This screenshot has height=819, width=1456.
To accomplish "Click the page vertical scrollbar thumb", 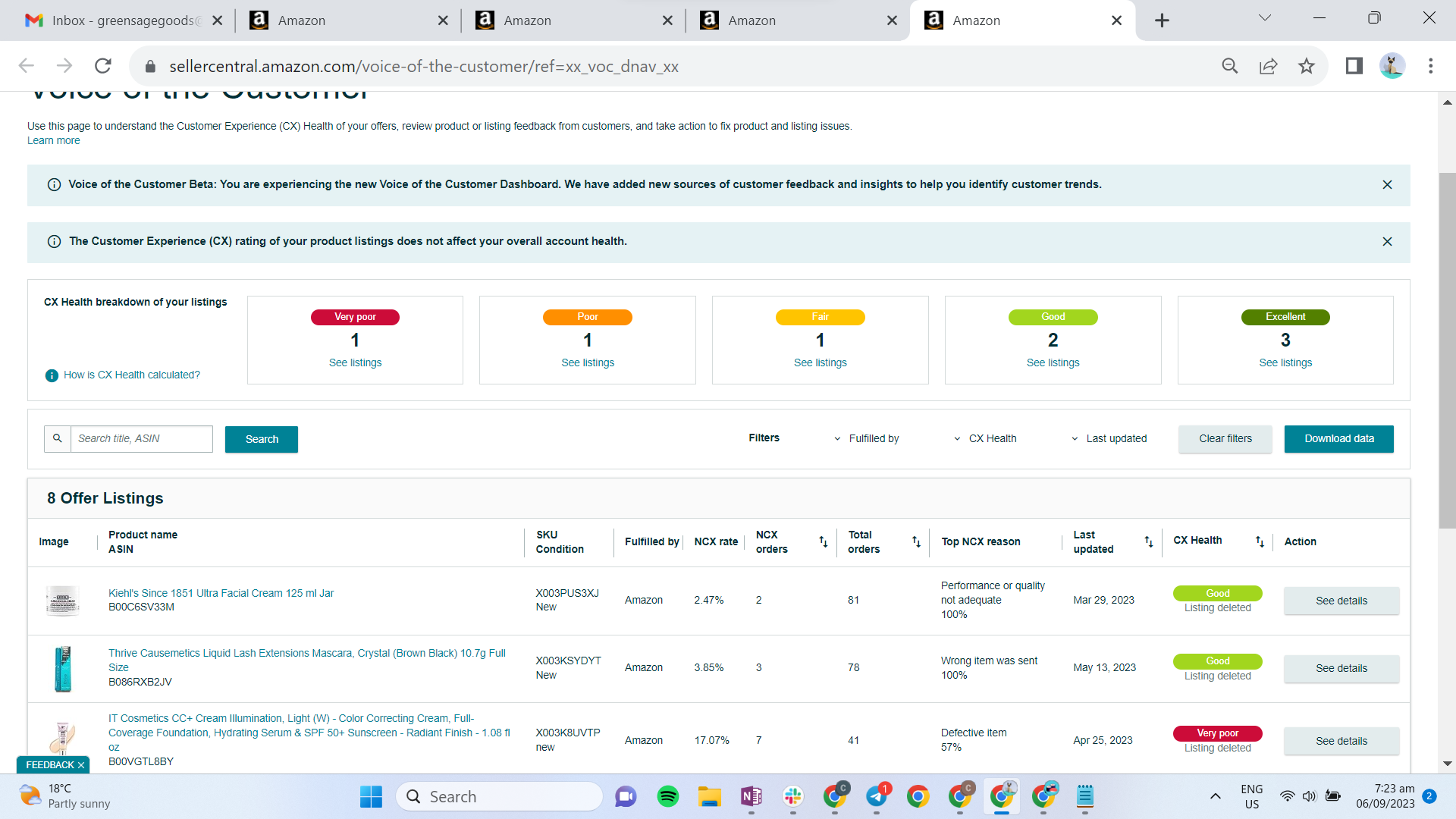I will click(x=1447, y=350).
